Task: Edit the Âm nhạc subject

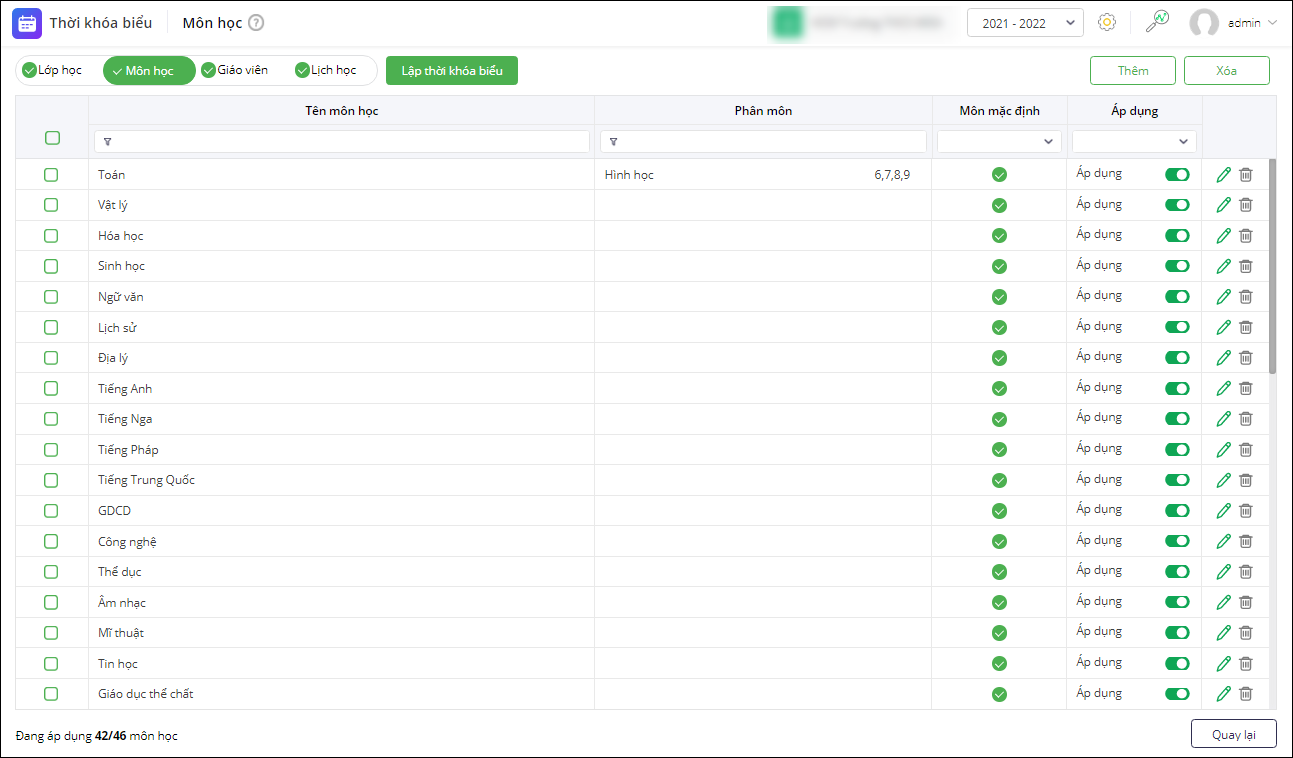Action: tap(1223, 602)
